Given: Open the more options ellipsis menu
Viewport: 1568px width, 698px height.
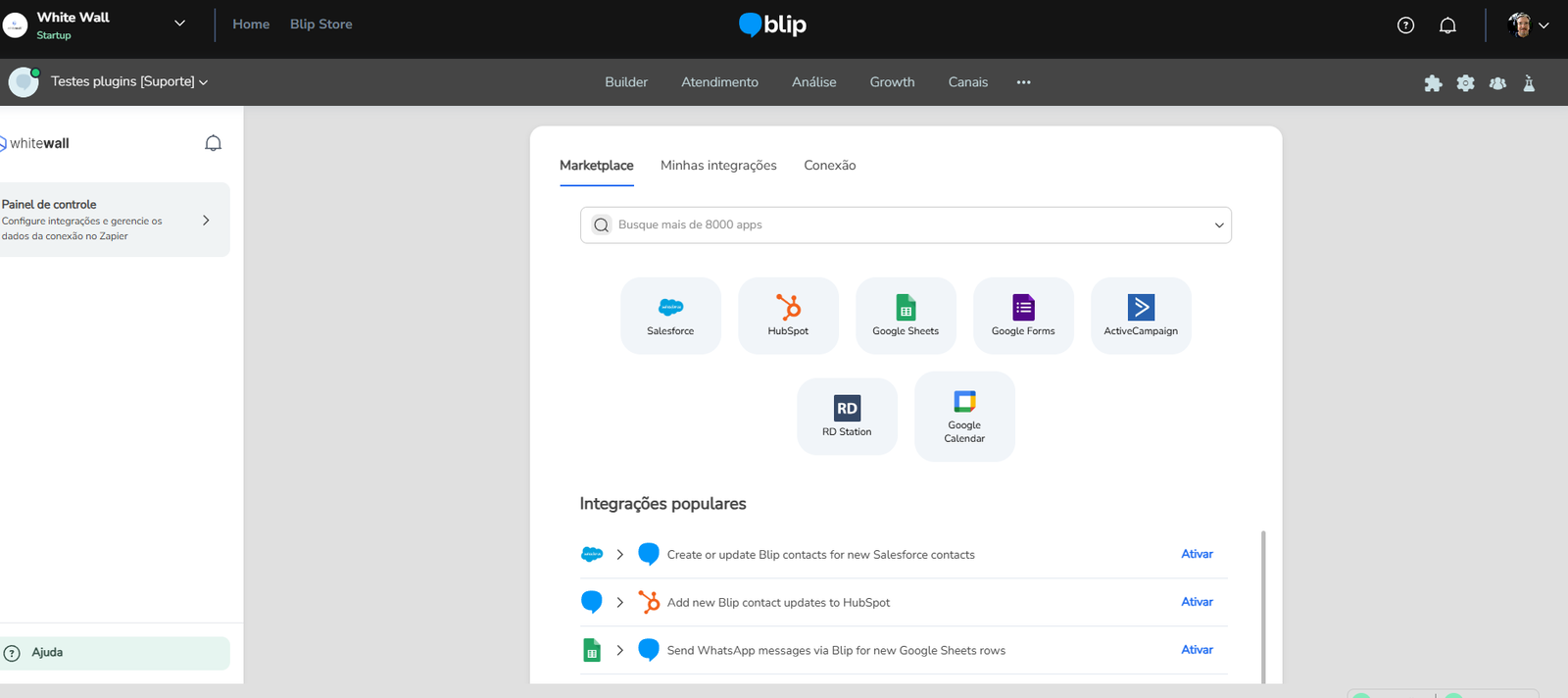Looking at the screenshot, I should point(1023,82).
